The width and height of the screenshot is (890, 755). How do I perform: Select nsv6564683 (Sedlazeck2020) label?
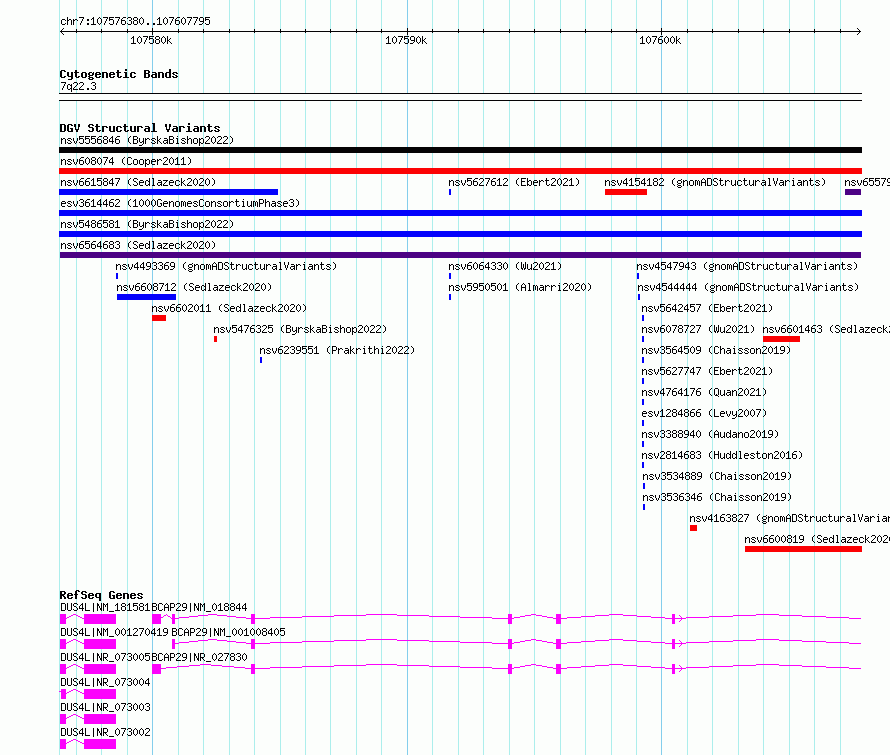[x=138, y=245]
